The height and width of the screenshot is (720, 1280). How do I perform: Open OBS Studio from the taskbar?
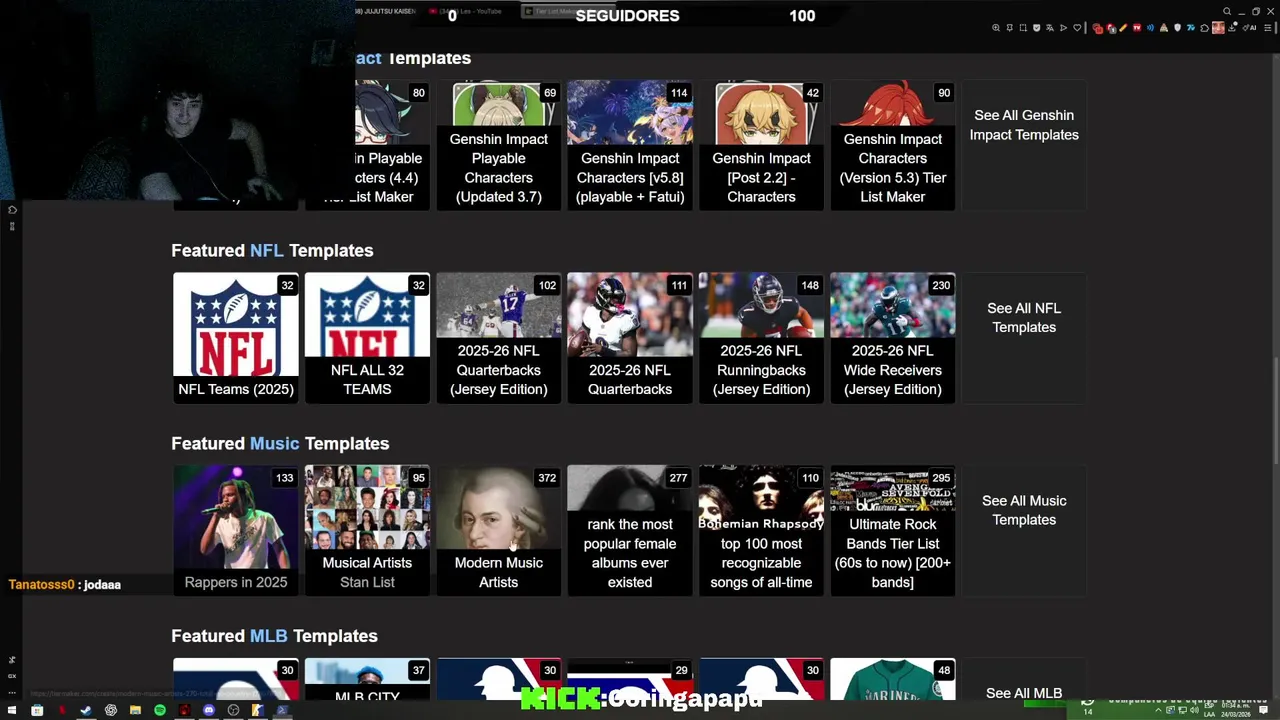(233, 710)
